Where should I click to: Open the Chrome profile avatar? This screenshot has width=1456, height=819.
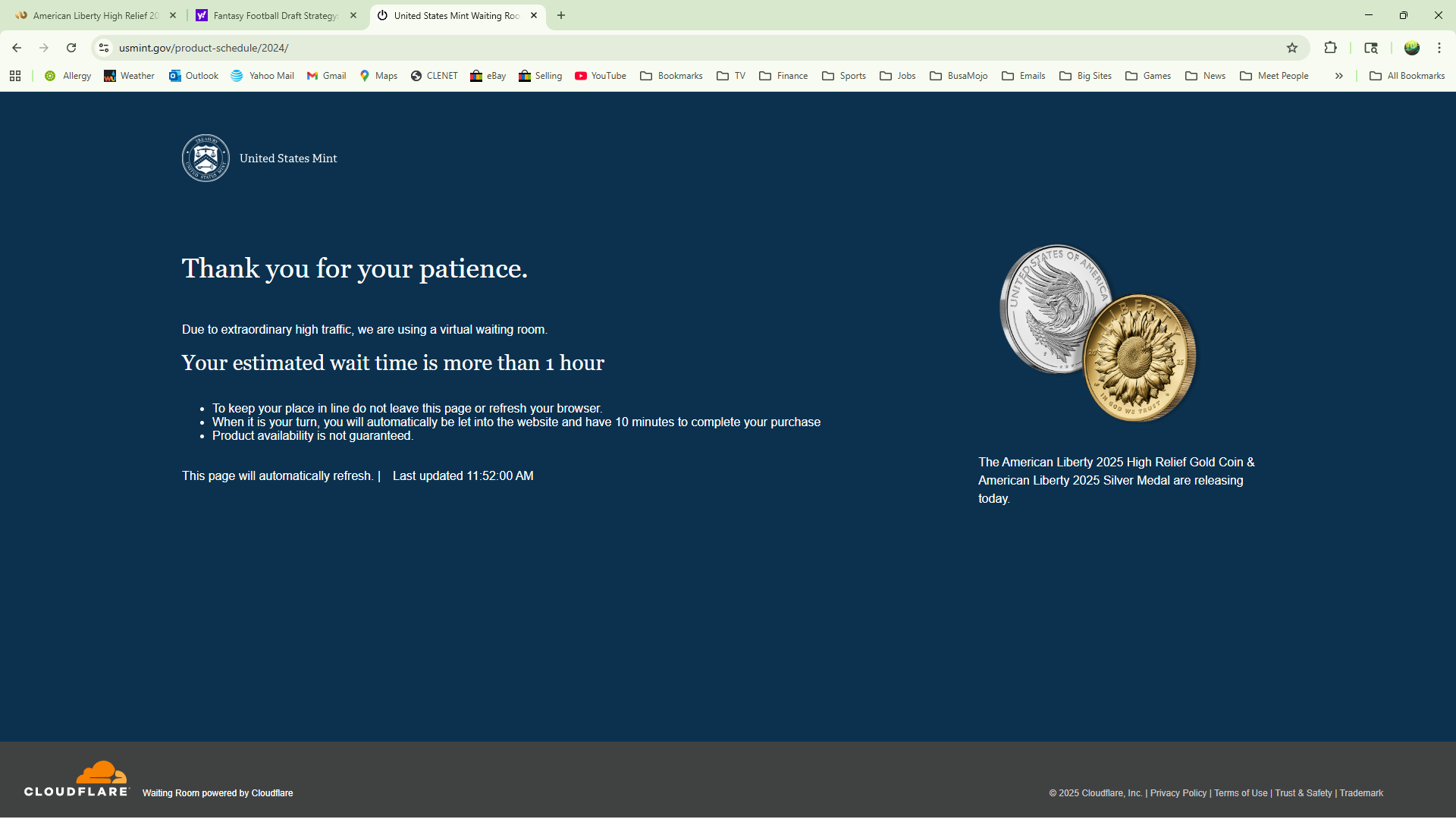[x=1411, y=48]
